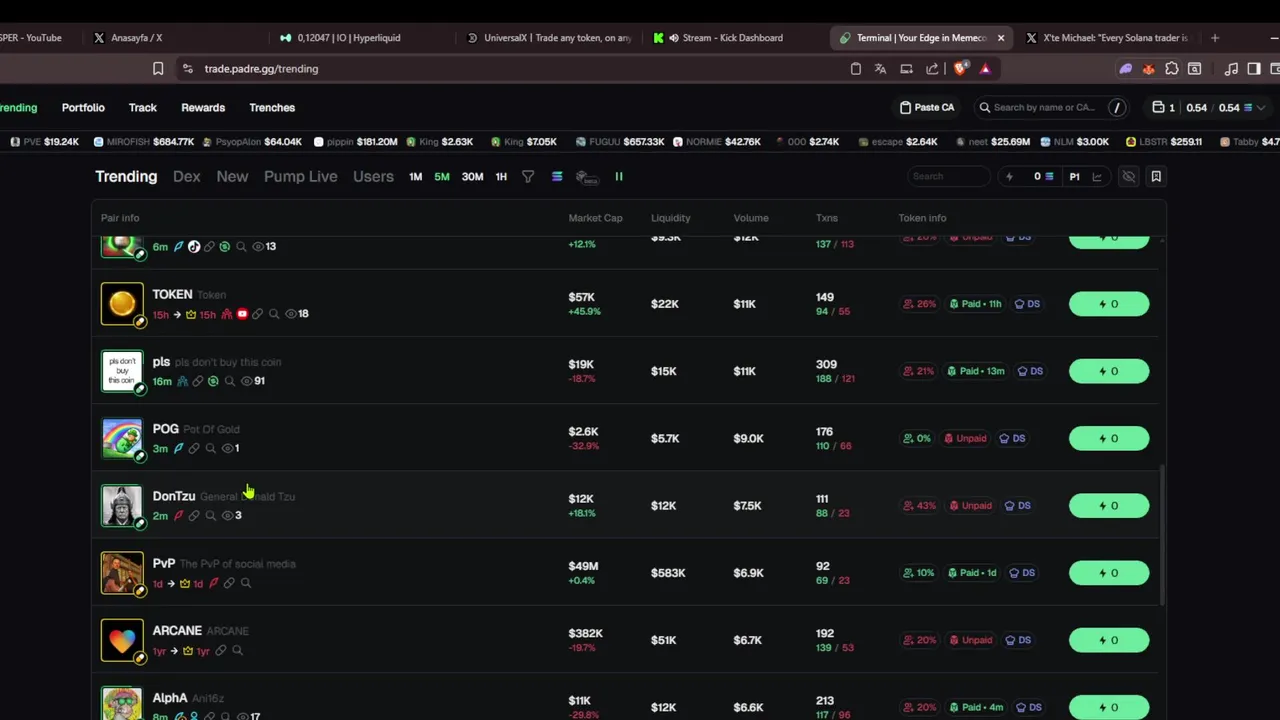Click the magnifier icon on POG row
Image resolution: width=1280 pixels, height=720 pixels.
click(x=210, y=448)
